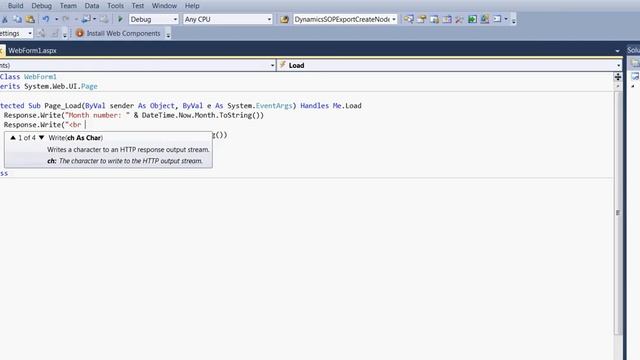Open the Debug menu
Viewport: 640px width, 360px height.
click(42, 6)
